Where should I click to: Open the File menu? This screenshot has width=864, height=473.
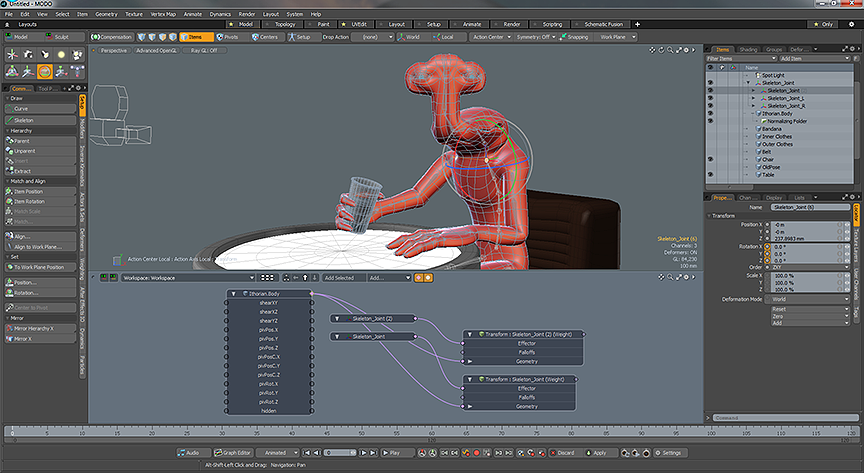(x=9, y=14)
